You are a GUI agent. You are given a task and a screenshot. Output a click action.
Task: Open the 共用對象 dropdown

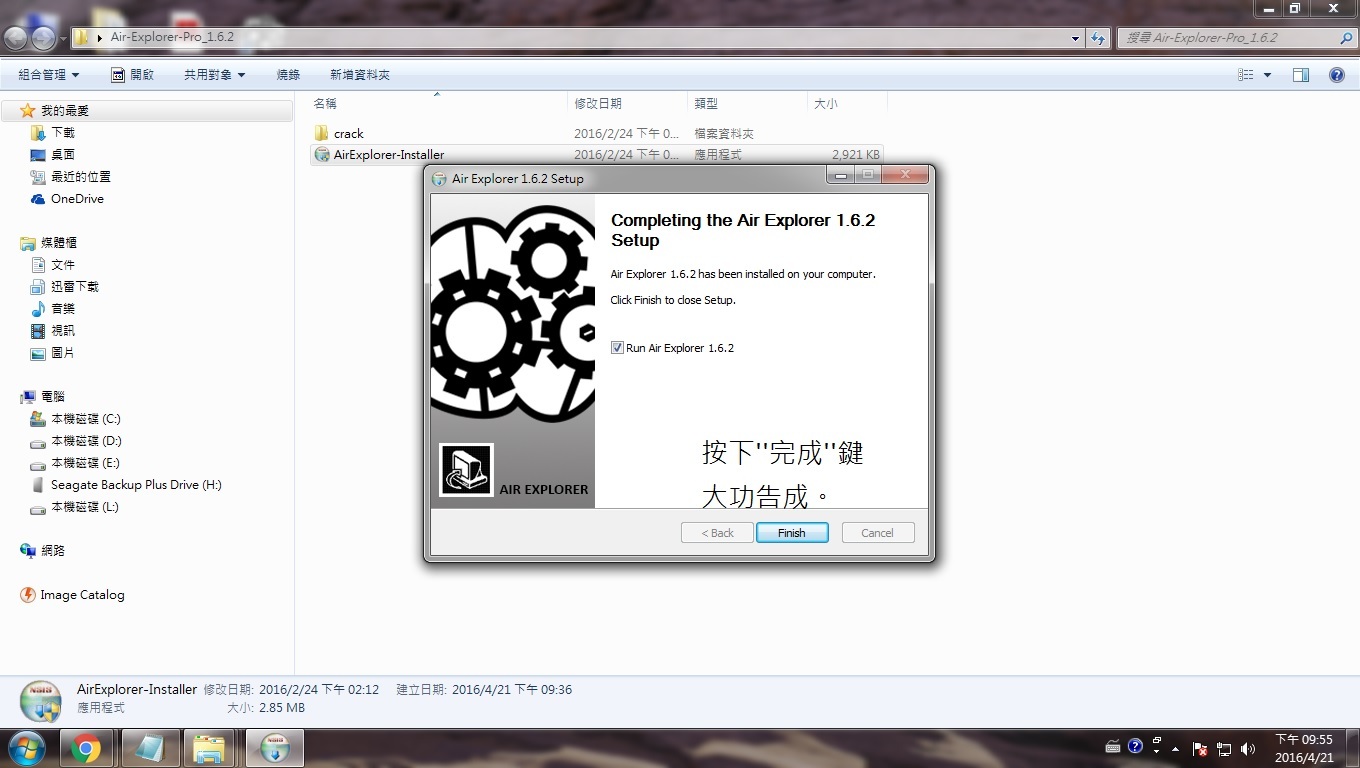214,75
